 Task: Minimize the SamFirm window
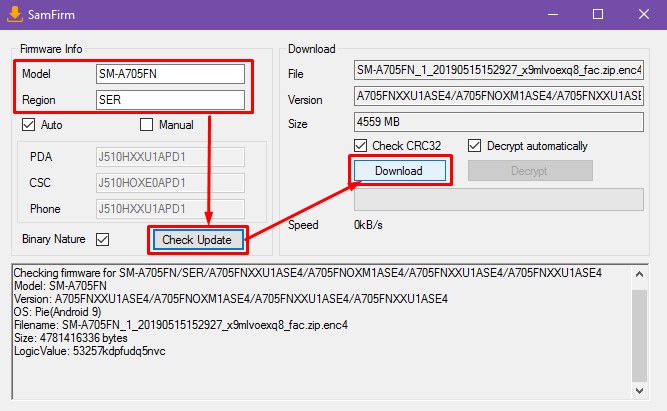click(553, 14)
